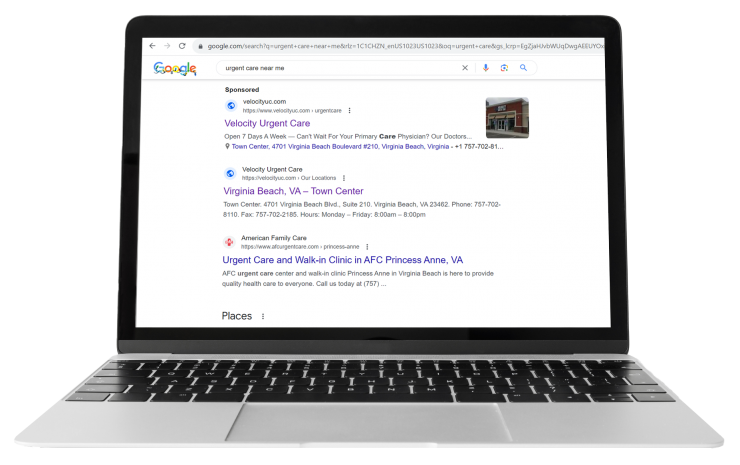The image size is (740, 465).
Task: Open Google Lens image search icon
Action: (504, 68)
